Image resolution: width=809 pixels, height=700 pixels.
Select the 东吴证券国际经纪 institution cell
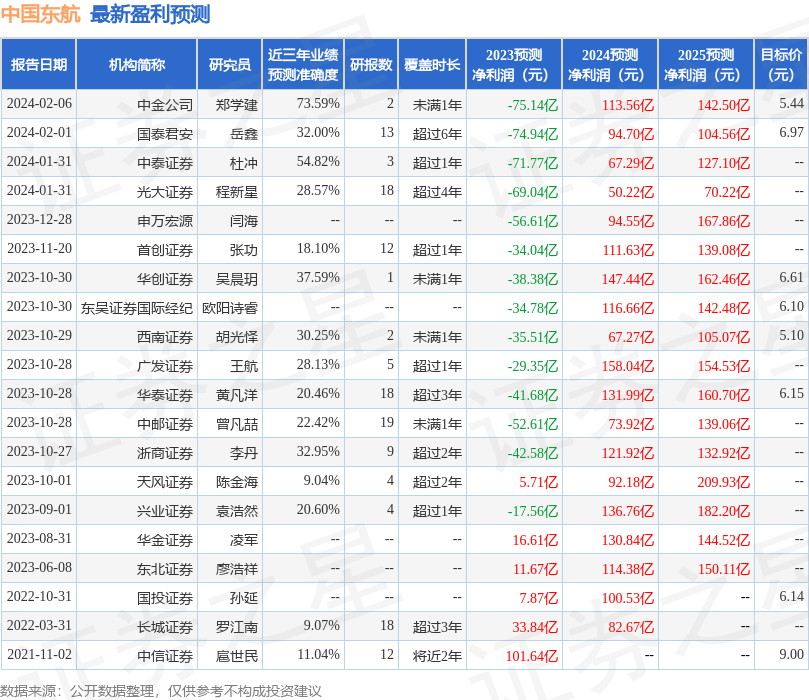pos(137,308)
